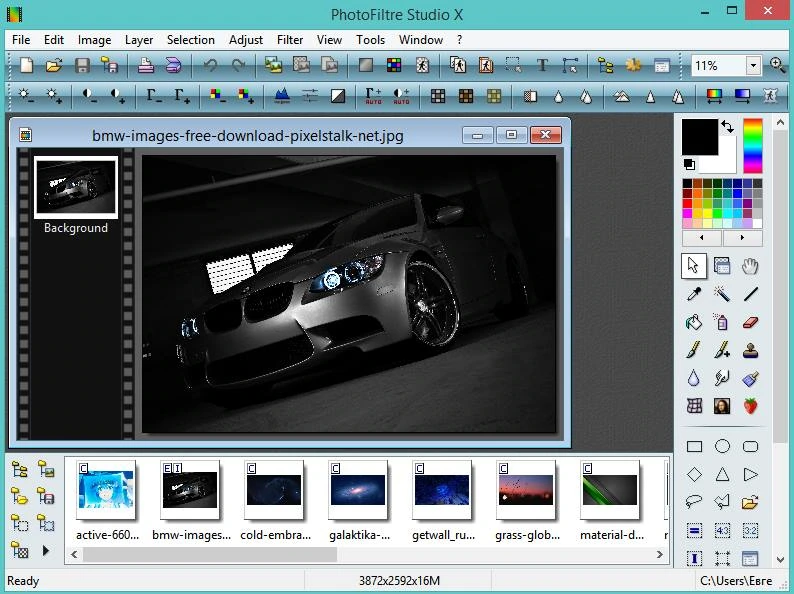Decrease contrast with half-circle minus icon

click(89, 95)
